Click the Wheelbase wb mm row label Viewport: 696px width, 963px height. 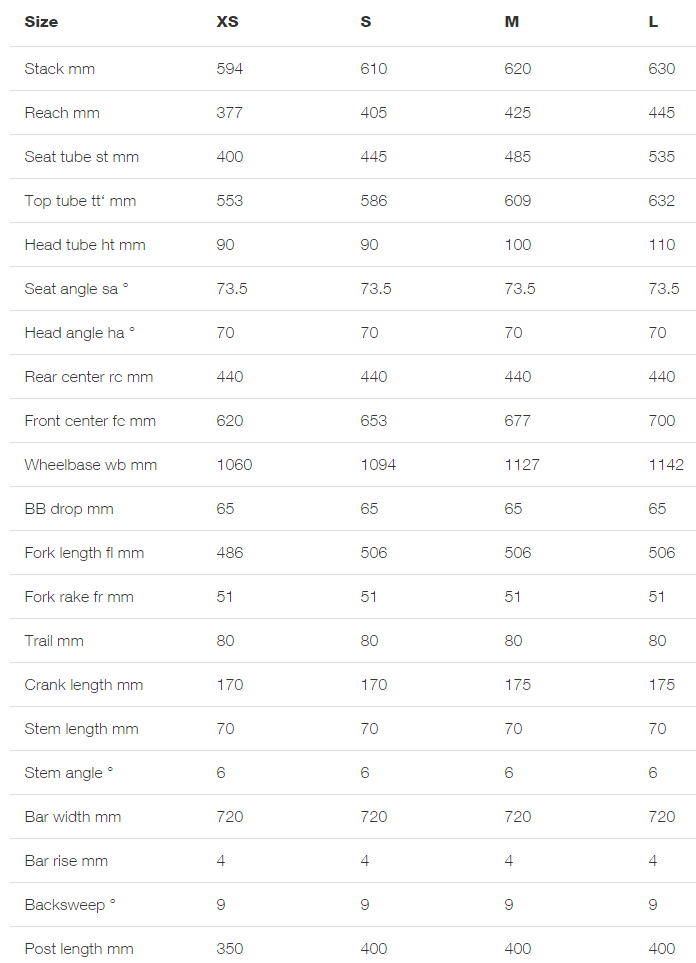91,465
